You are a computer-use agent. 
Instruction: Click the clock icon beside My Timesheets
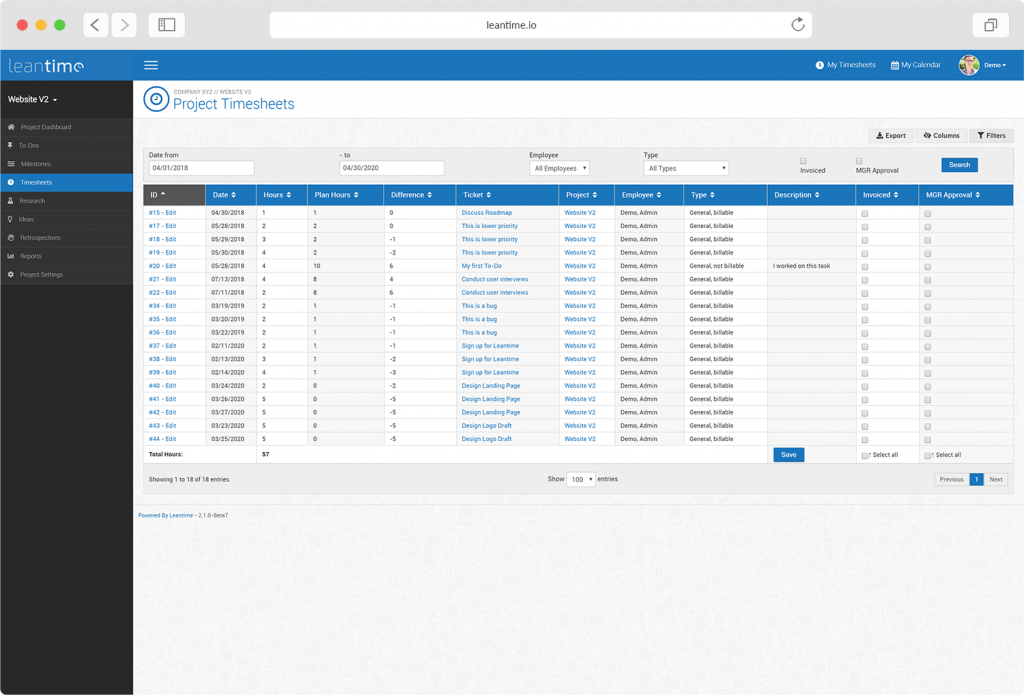click(820, 65)
